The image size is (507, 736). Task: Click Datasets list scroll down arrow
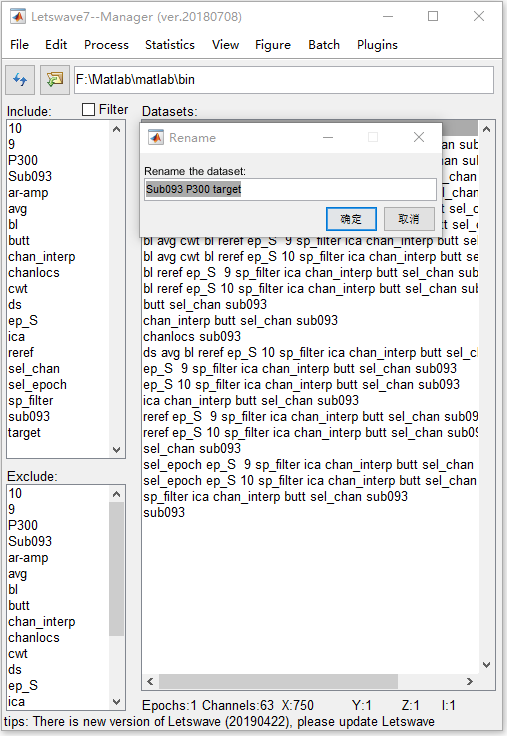(486, 665)
